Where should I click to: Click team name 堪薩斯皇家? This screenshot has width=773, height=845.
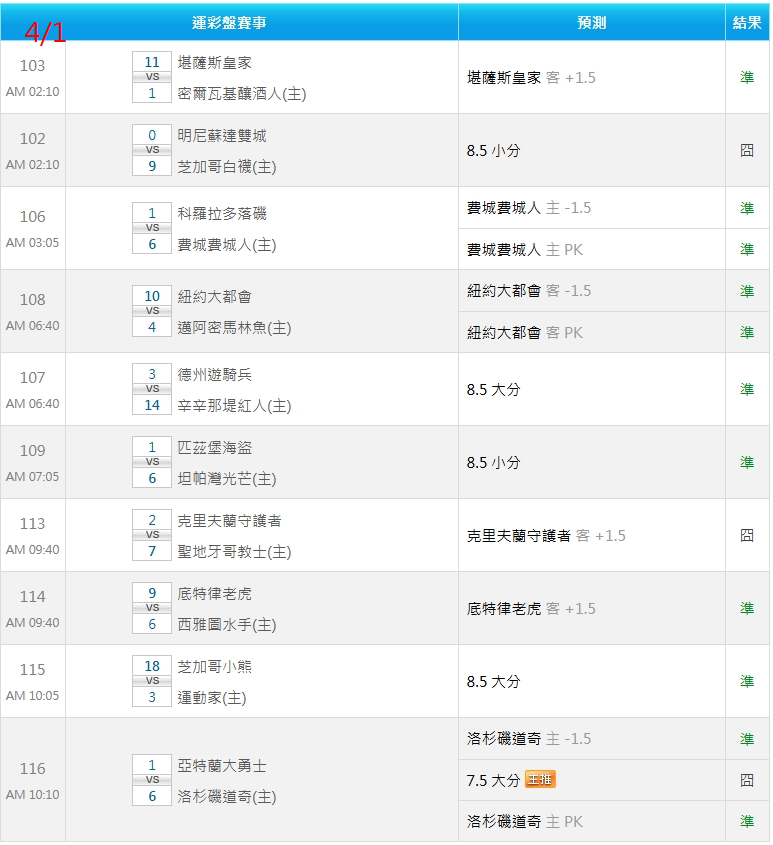[x=215, y=63]
